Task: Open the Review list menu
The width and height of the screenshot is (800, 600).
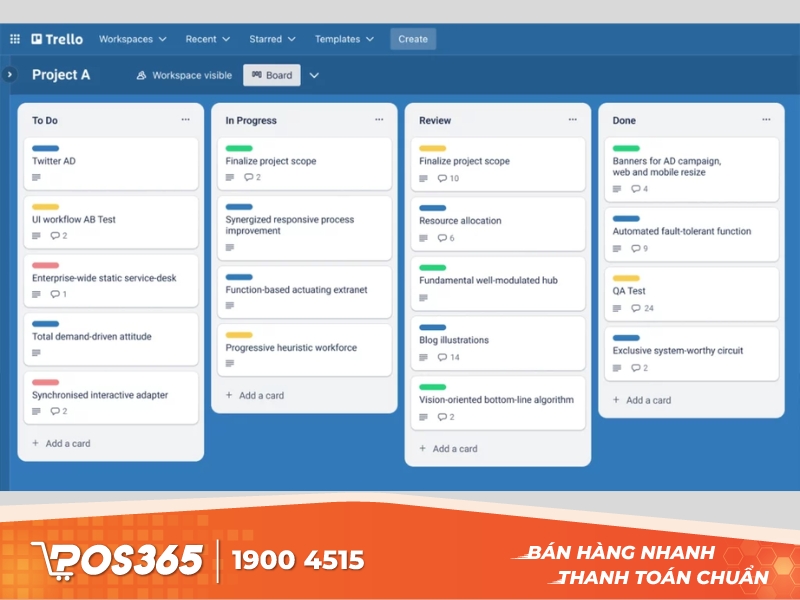Action: tap(572, 120)
